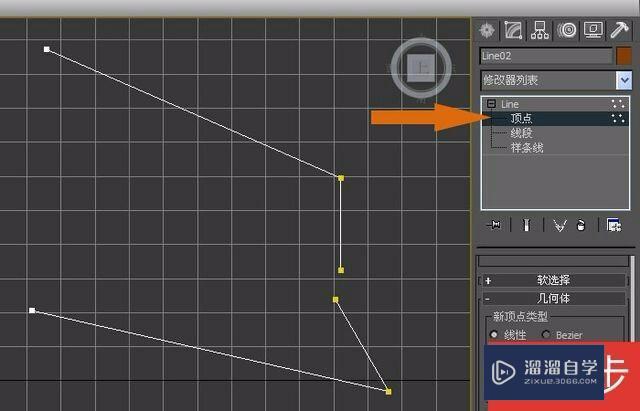Collapse the Line entry in modifier stack

point(491,104)
